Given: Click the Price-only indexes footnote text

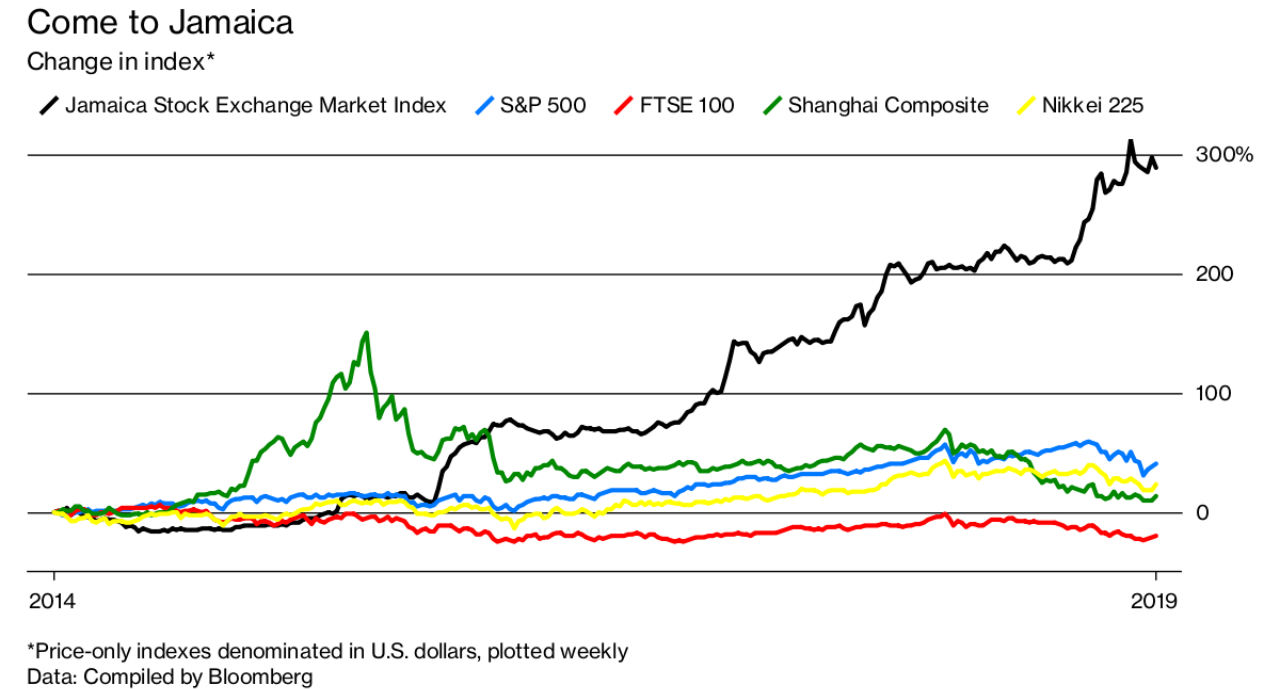Looking at the screenshot, I should (x=327, y=651).
